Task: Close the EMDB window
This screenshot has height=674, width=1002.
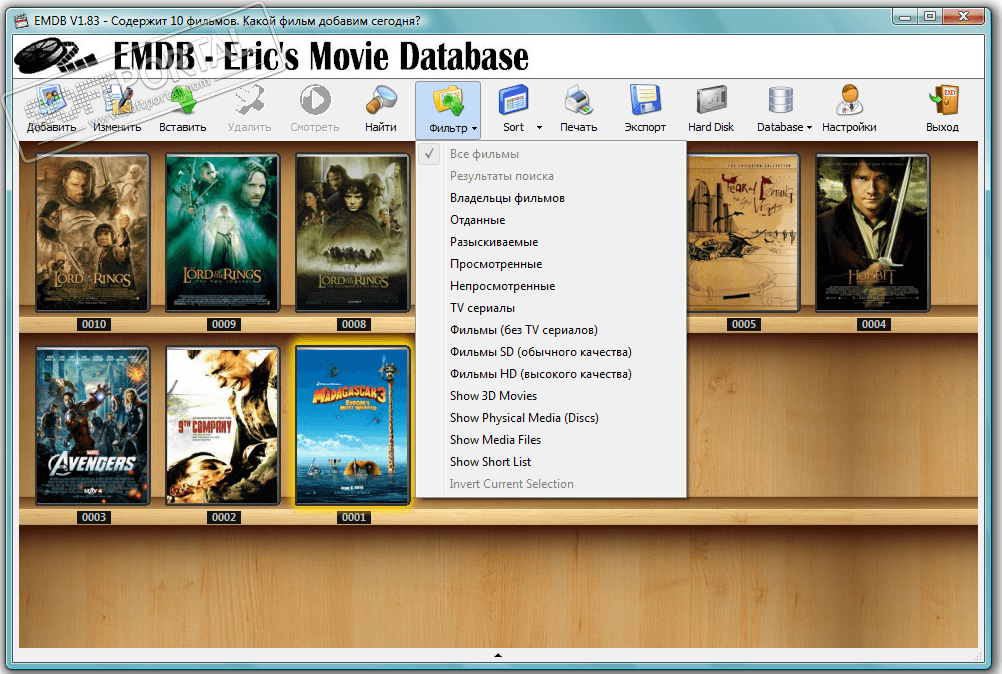Action: [963, 17]
